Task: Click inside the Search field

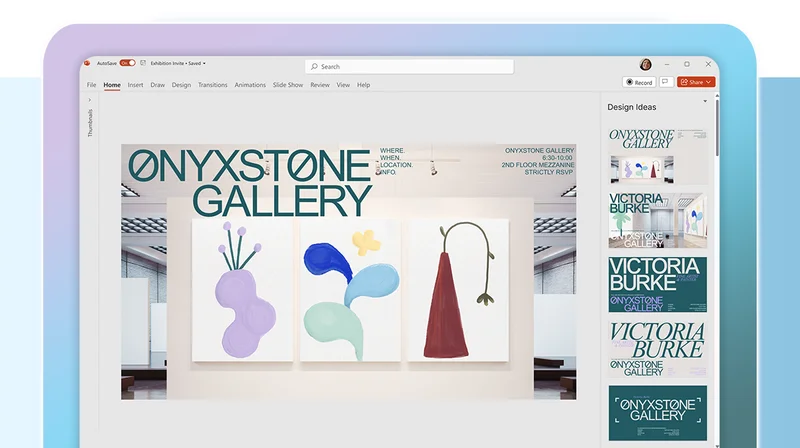Action: [409, 66]
